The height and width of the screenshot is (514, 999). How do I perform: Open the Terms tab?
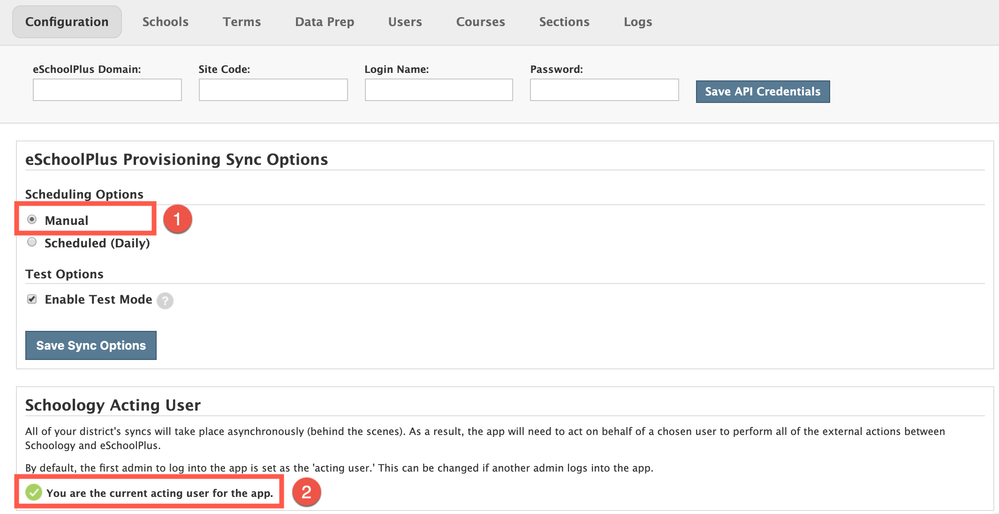241,22
